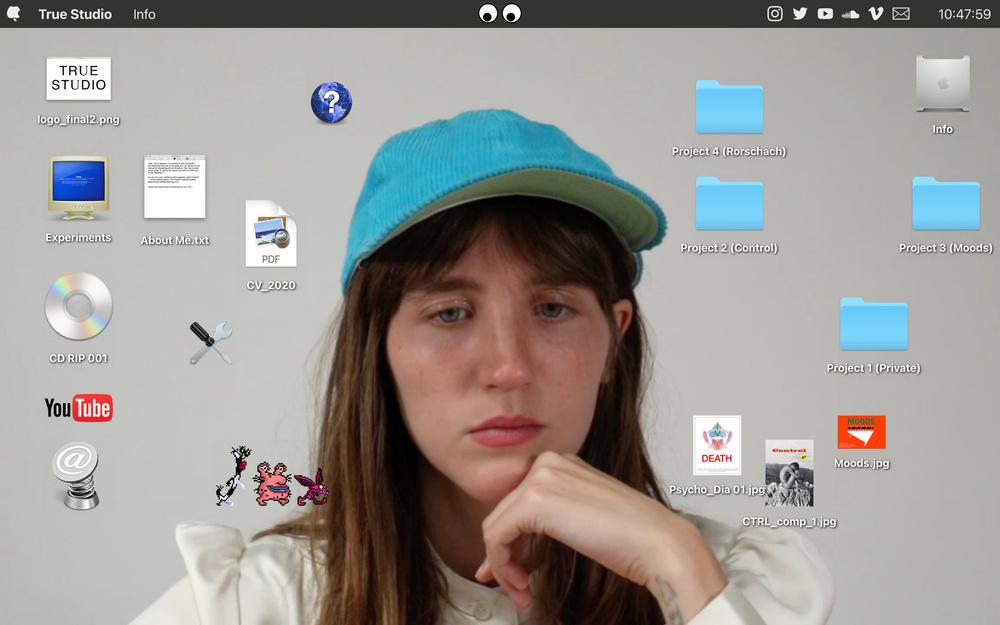This screenshot has height=625, width=1000.
Task: Click the eyes icon in the menu bar
Action: [499, 13]
